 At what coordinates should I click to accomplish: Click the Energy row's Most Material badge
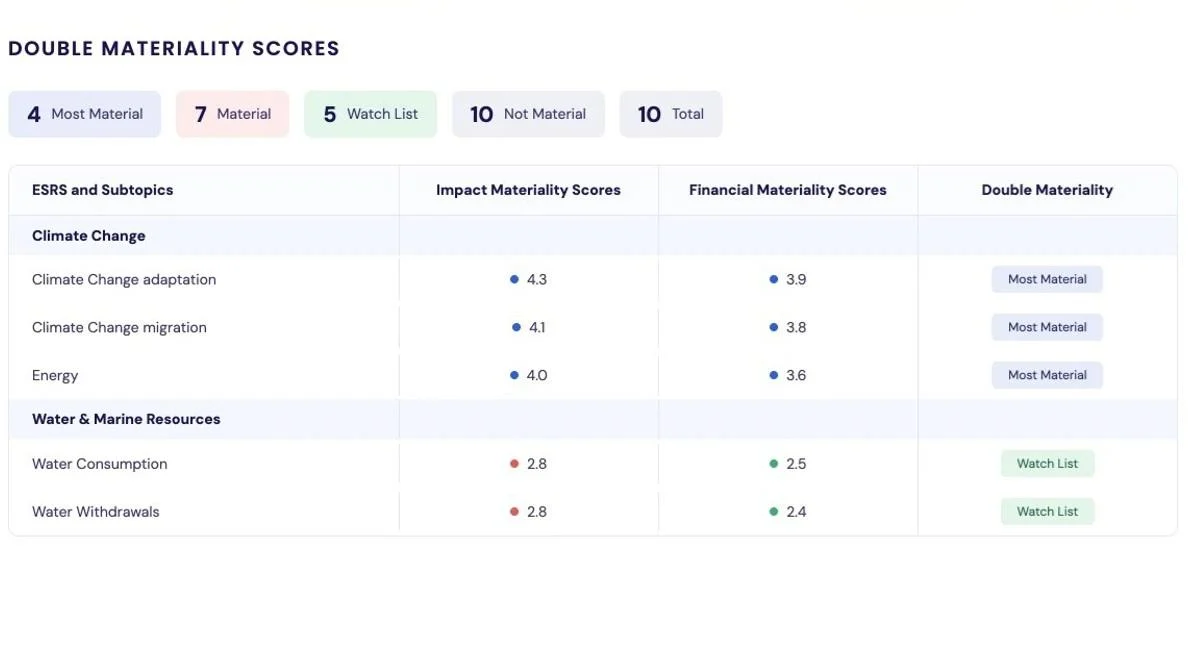(1047, 375)
